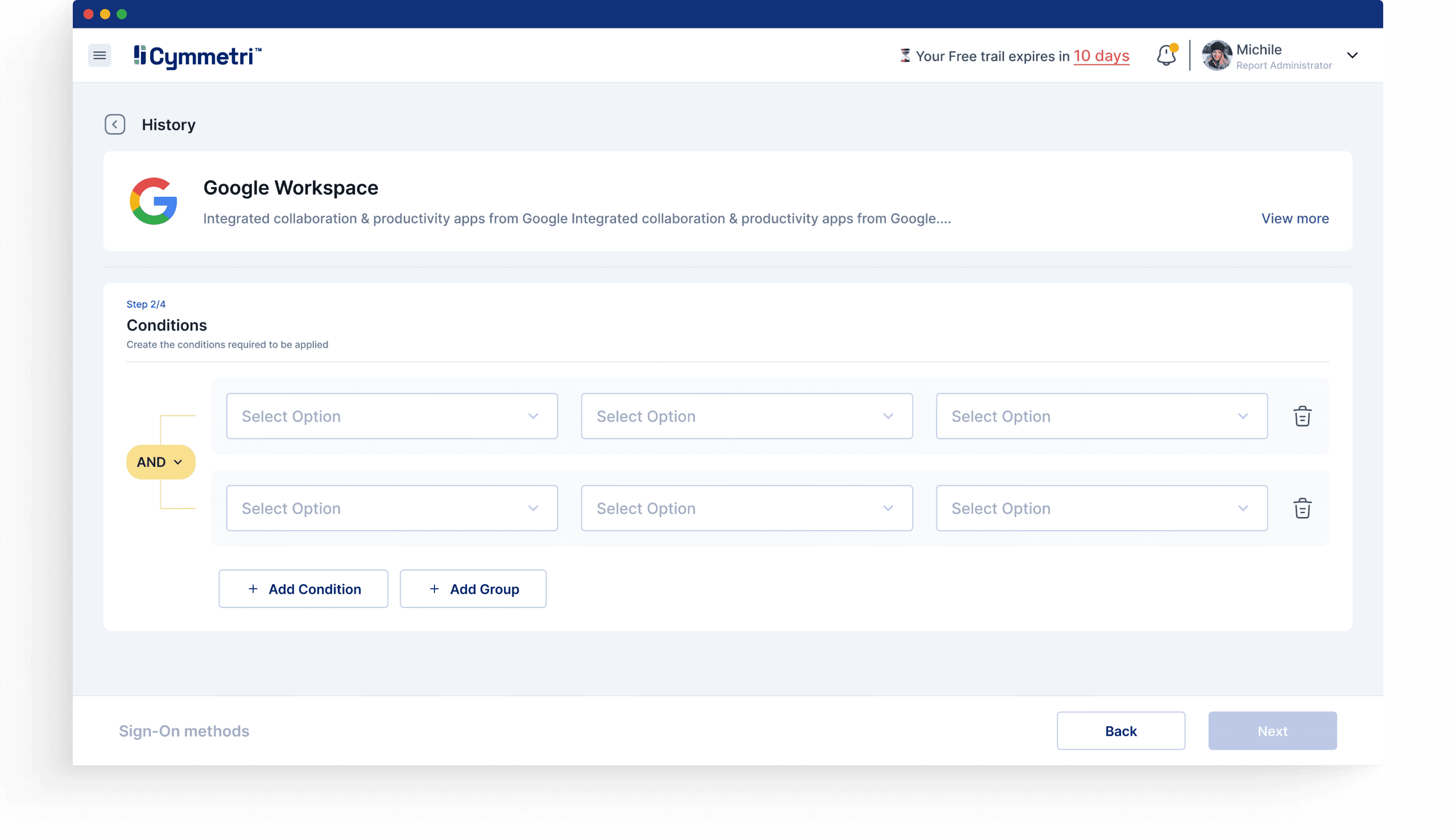Delete the second condition row
This screenshot has width=1456, height=835.
point(1302,508)
